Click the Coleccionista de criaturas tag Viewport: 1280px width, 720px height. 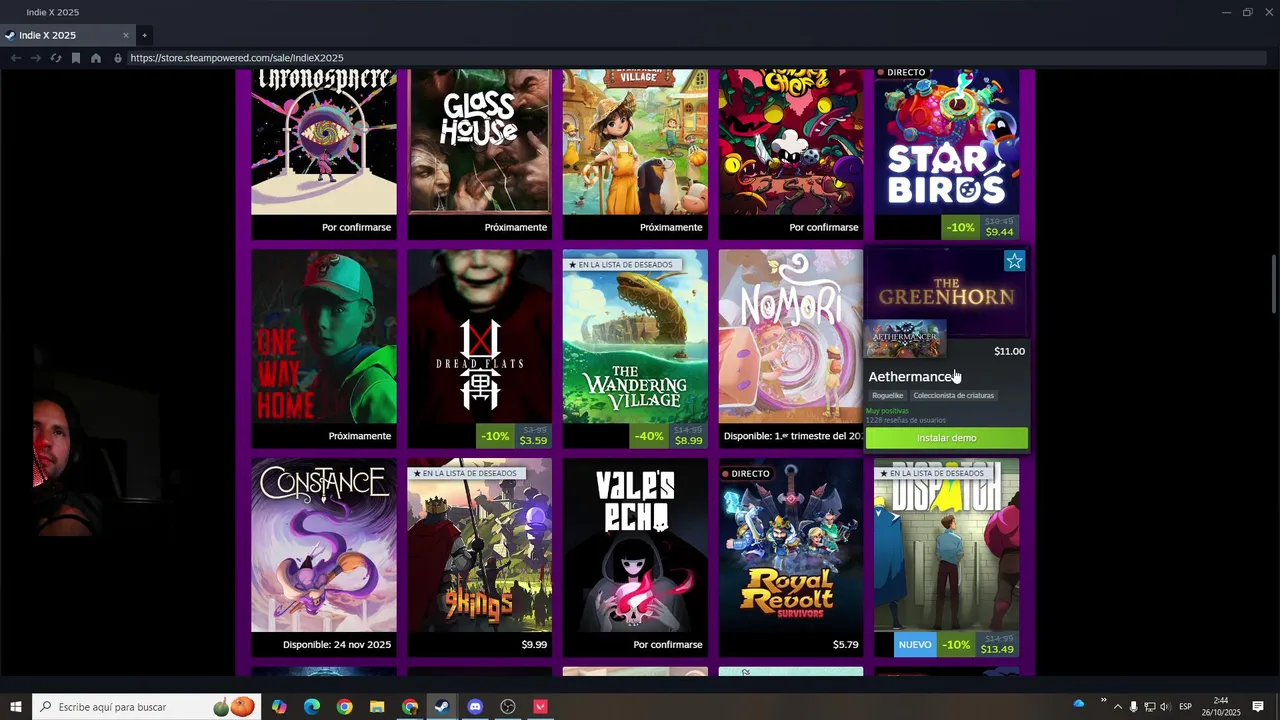click(x=953, y=396)
